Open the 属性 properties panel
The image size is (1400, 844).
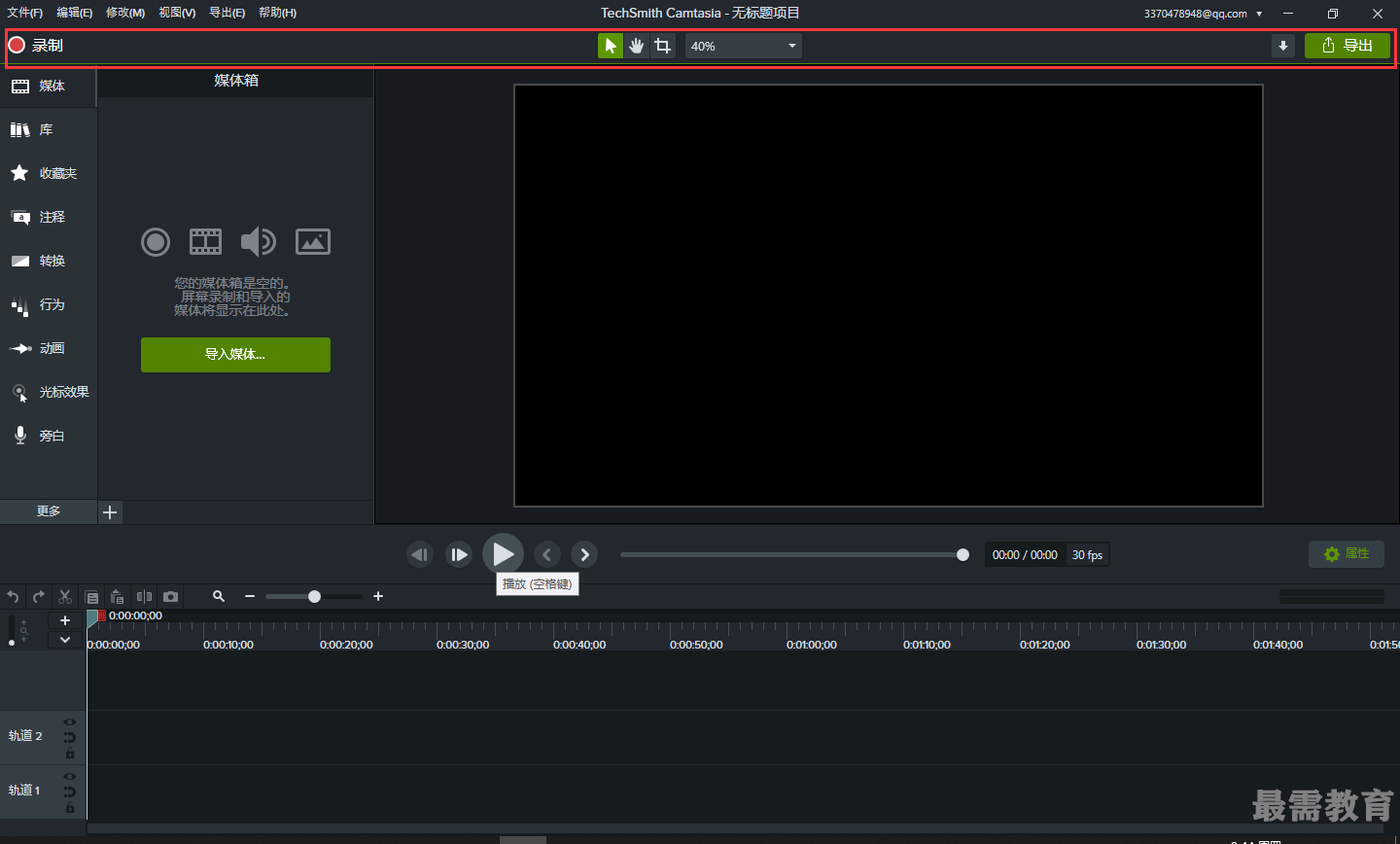click(1347, 554)
